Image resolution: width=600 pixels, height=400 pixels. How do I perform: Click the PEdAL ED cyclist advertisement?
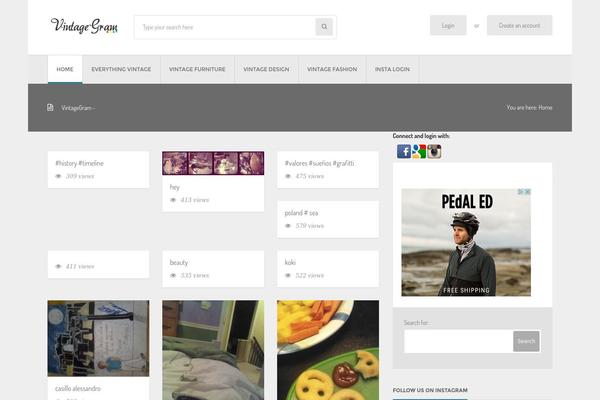pyautogui.click(x=466, y=242)
